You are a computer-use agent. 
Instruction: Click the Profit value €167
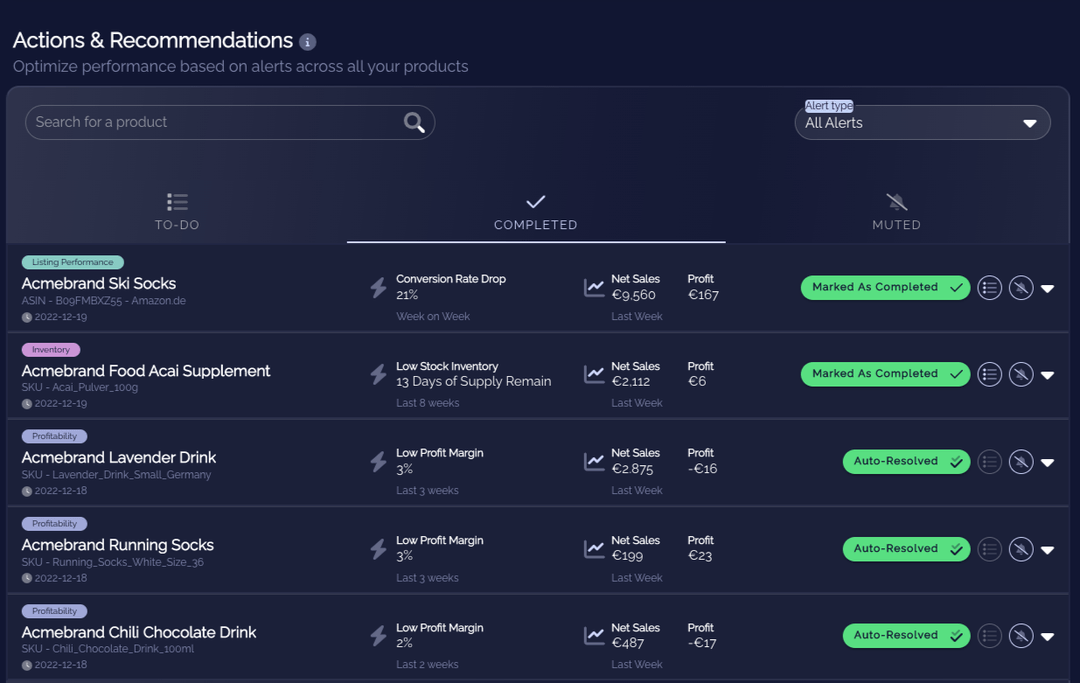(x=703, y=295)
